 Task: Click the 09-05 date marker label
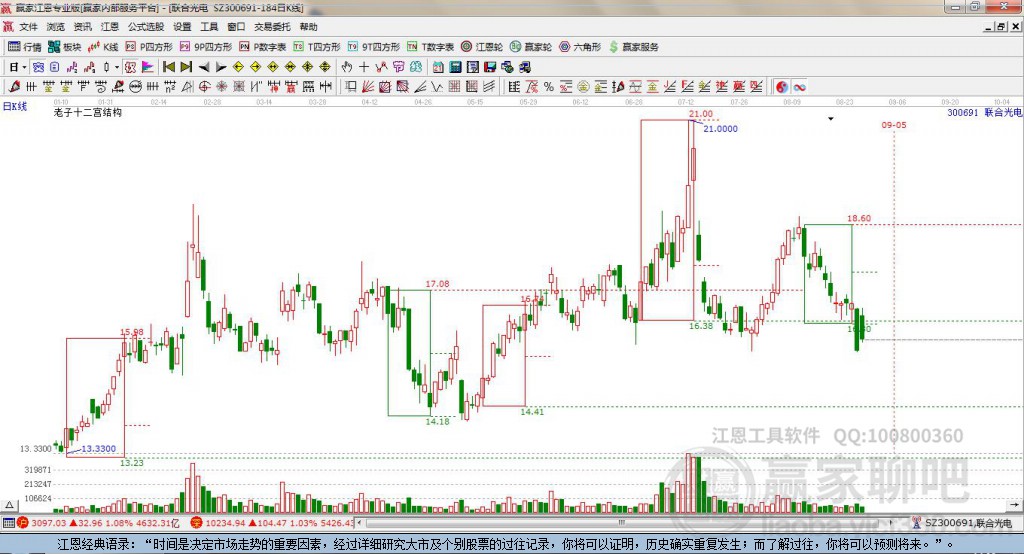[894, 125]
